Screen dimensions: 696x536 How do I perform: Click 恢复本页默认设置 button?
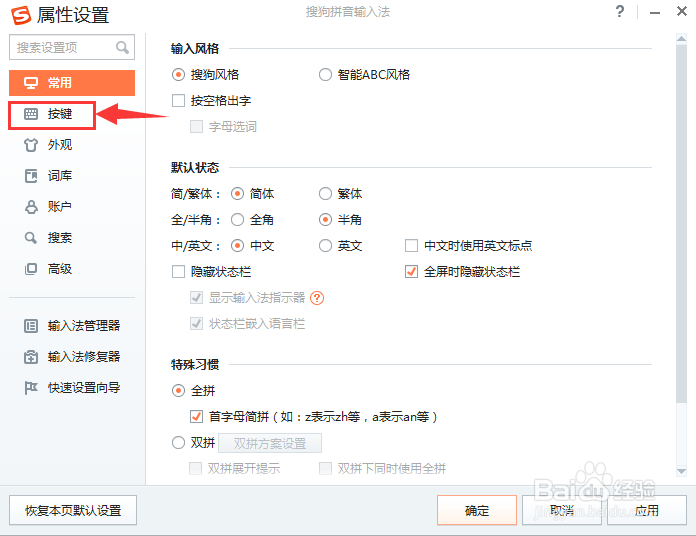coord(73,510)
